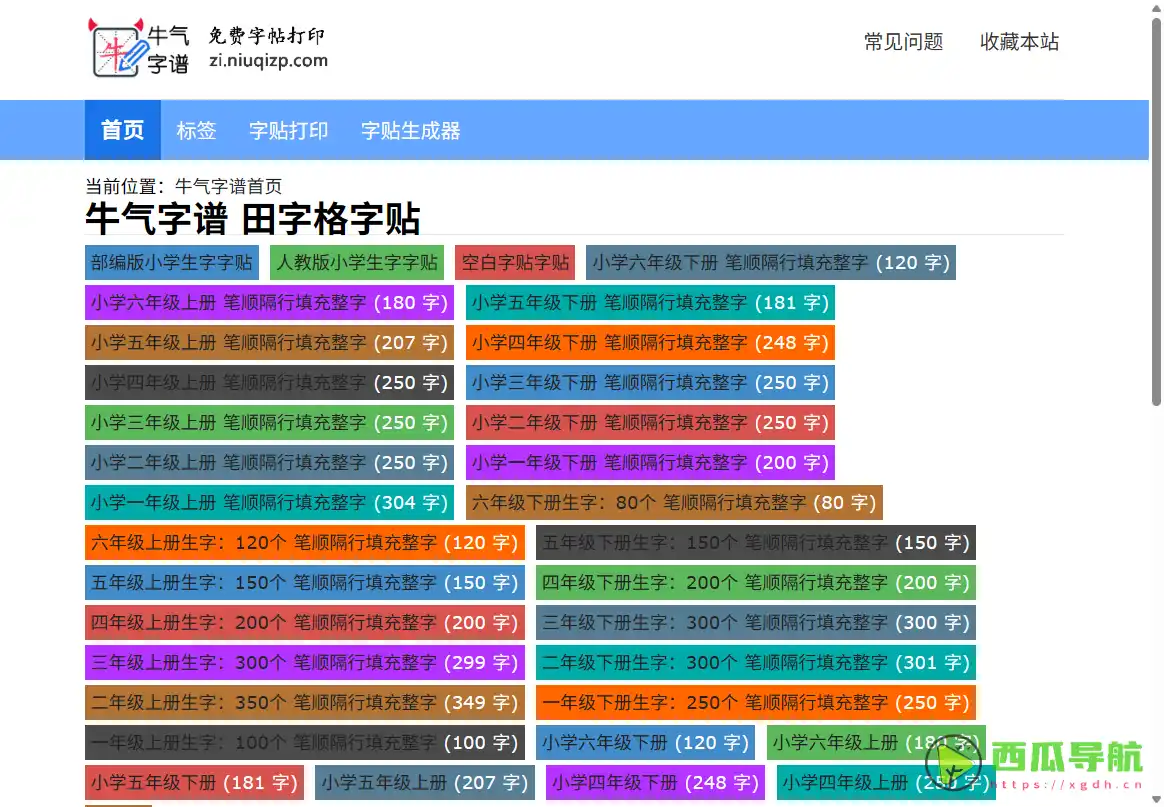Image resolution: width=1164 pixels, height=807 pixels.
Task: Click 收藏本站 to bookmark the site
Action: [1020, 42]
